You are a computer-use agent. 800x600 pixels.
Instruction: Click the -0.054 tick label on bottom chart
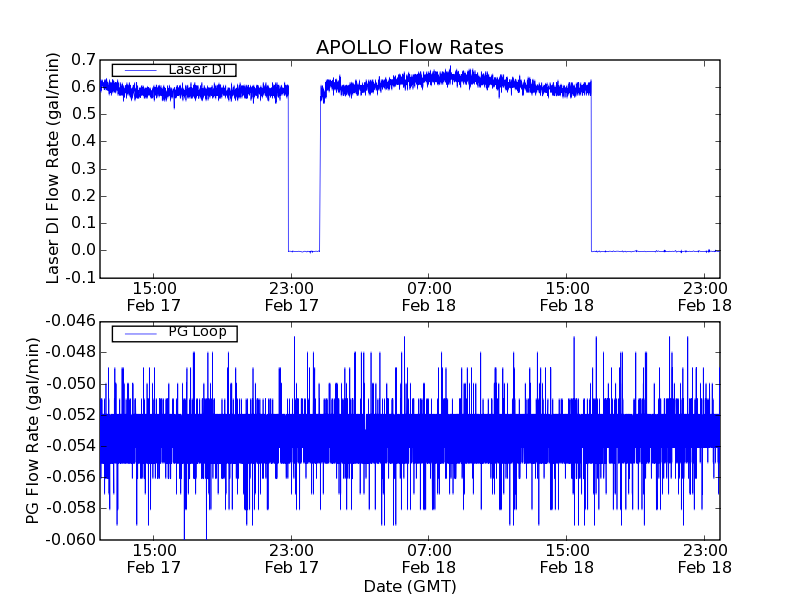pos(70,446)
